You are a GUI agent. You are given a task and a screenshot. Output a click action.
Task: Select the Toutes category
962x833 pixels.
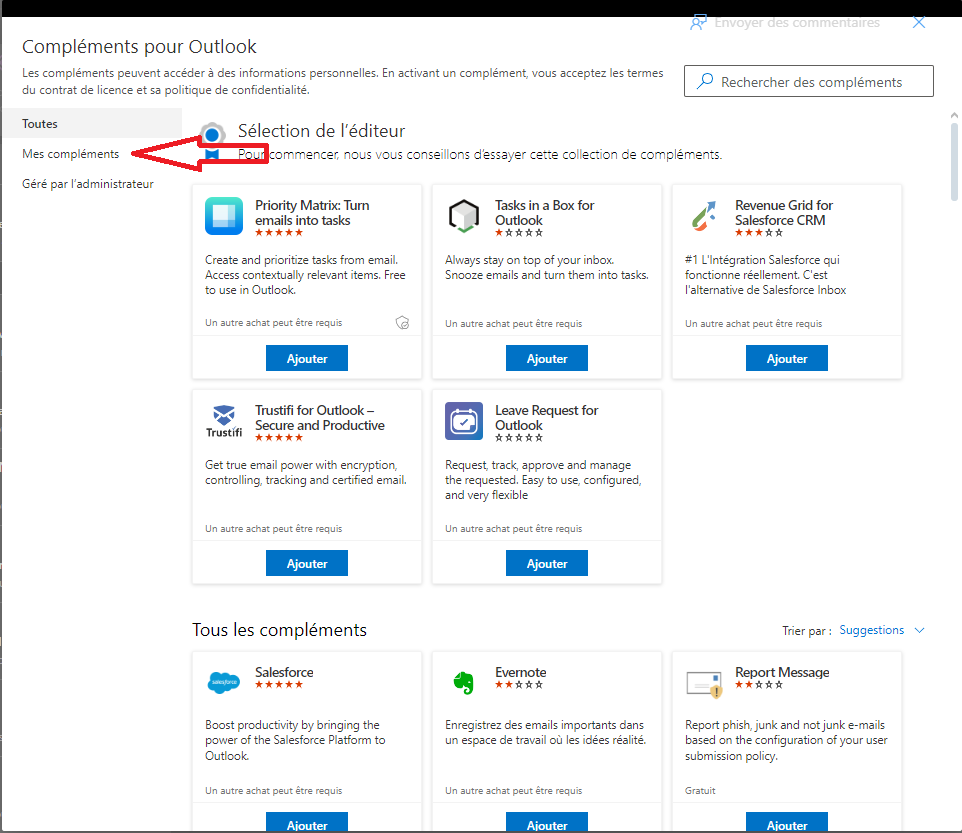click(x=92, y=123)
